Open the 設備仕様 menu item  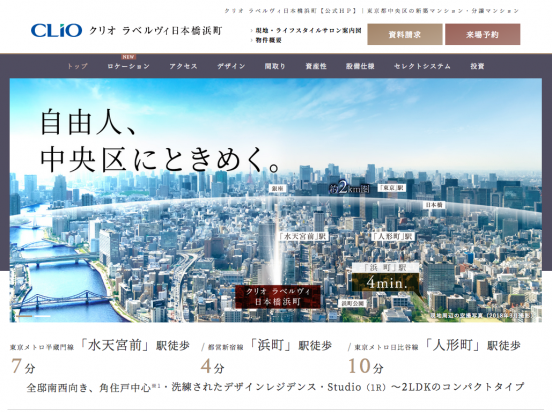pyautogui.click(x=360, y=66)
